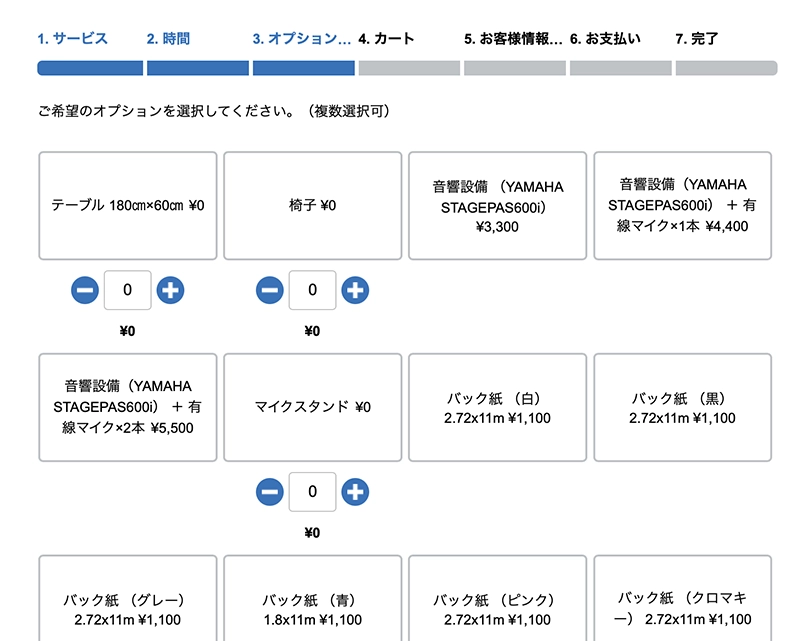Focus the 椅子 quantity input field
The width and height of the screenshot is (800, 641).
pyautogui.click(x=313, y=290)
